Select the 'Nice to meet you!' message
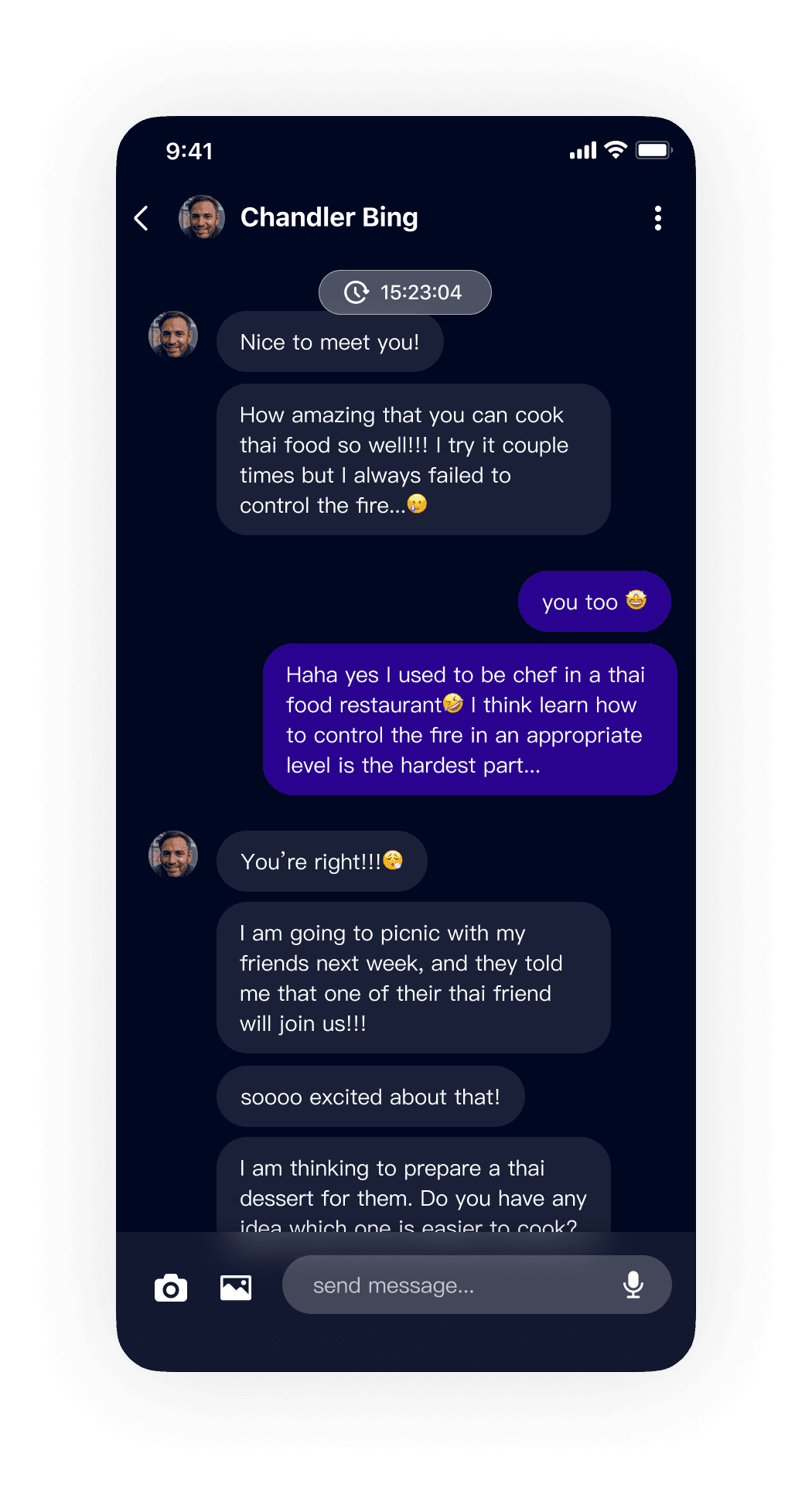This screenshot has width=812, height=1488. [330, 342]
